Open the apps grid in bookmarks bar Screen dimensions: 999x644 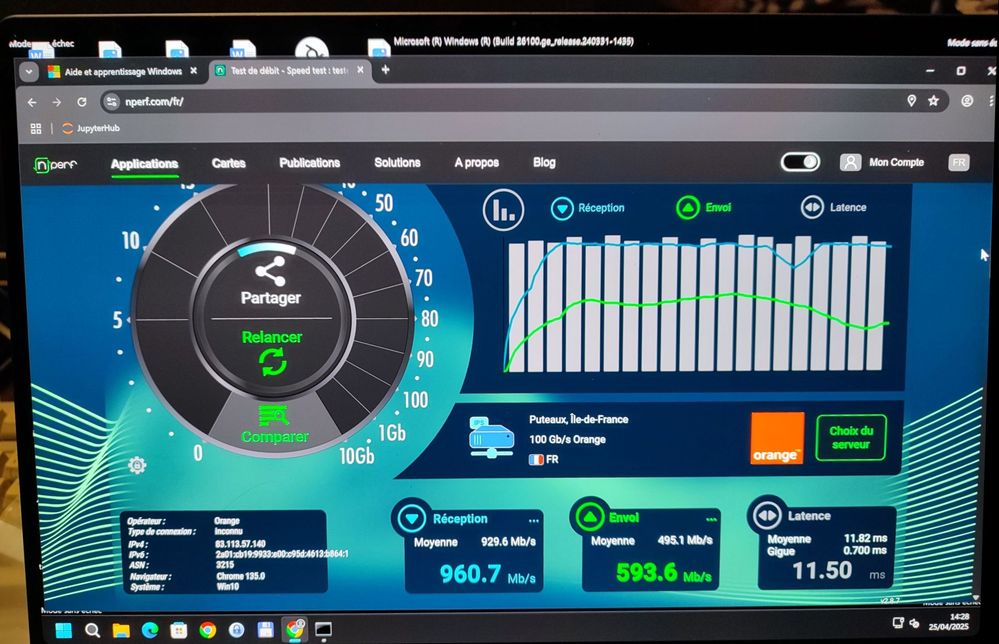tap(36, 129)
